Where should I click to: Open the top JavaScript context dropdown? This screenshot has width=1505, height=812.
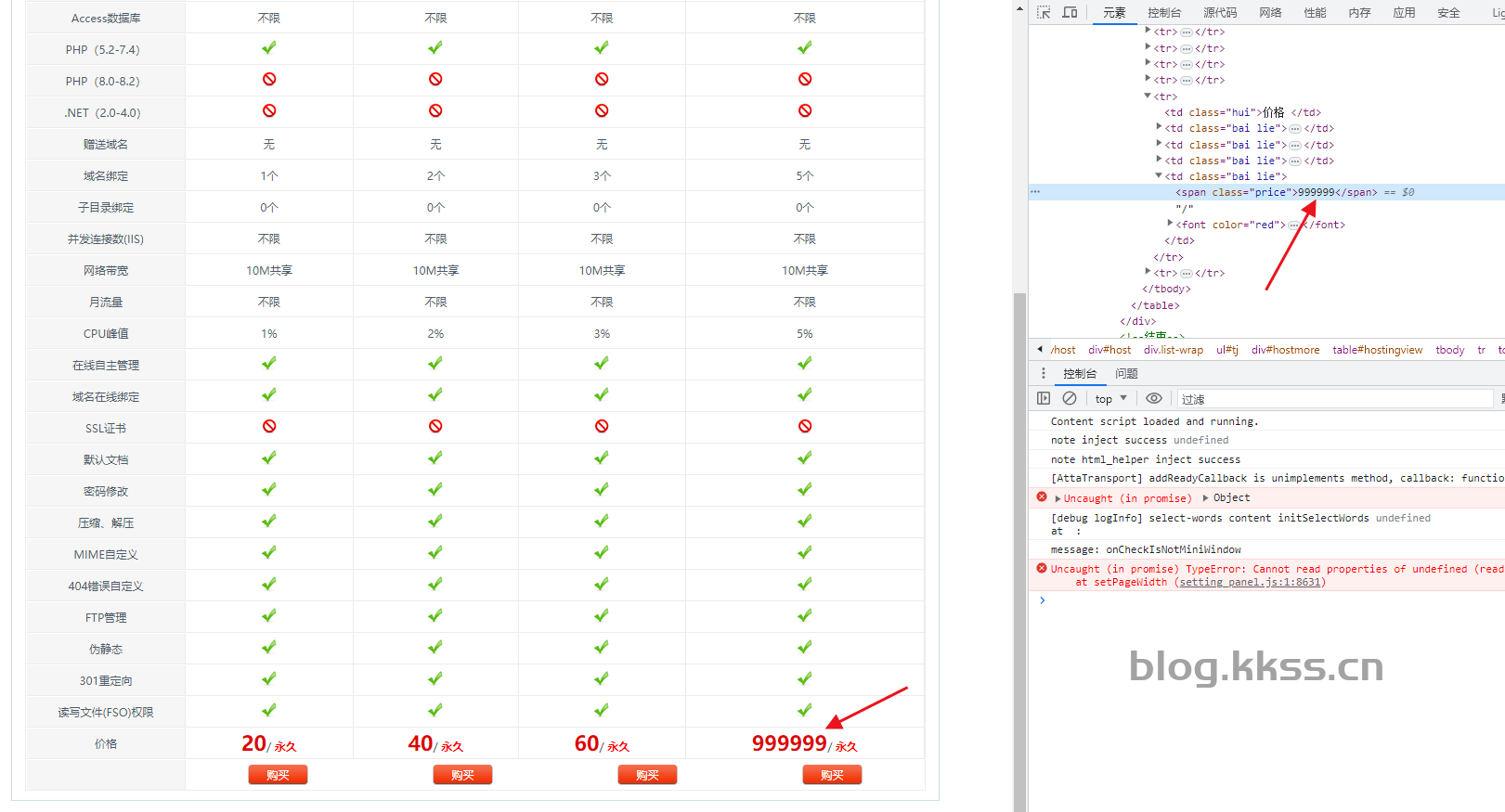point(1110,399)
